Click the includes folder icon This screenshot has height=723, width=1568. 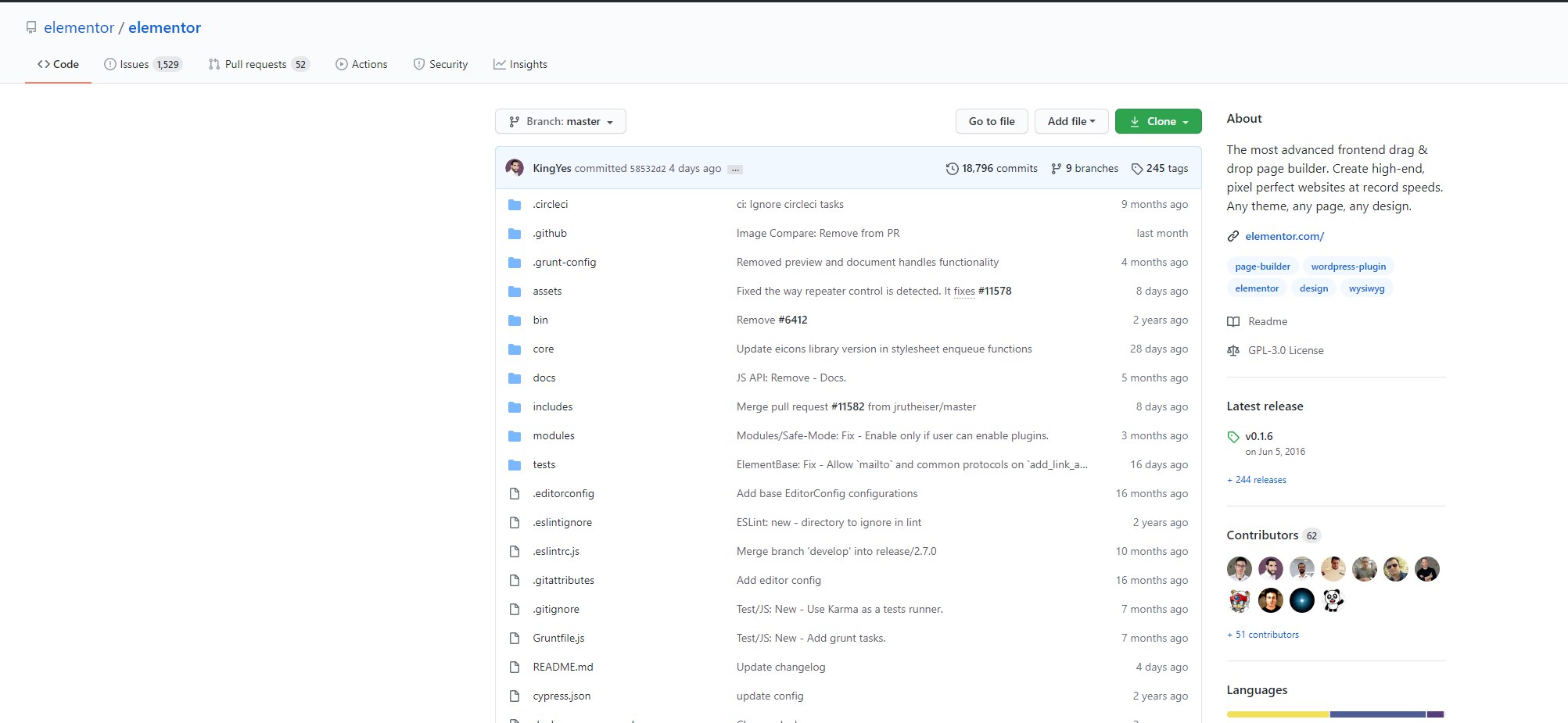point(515,407)
